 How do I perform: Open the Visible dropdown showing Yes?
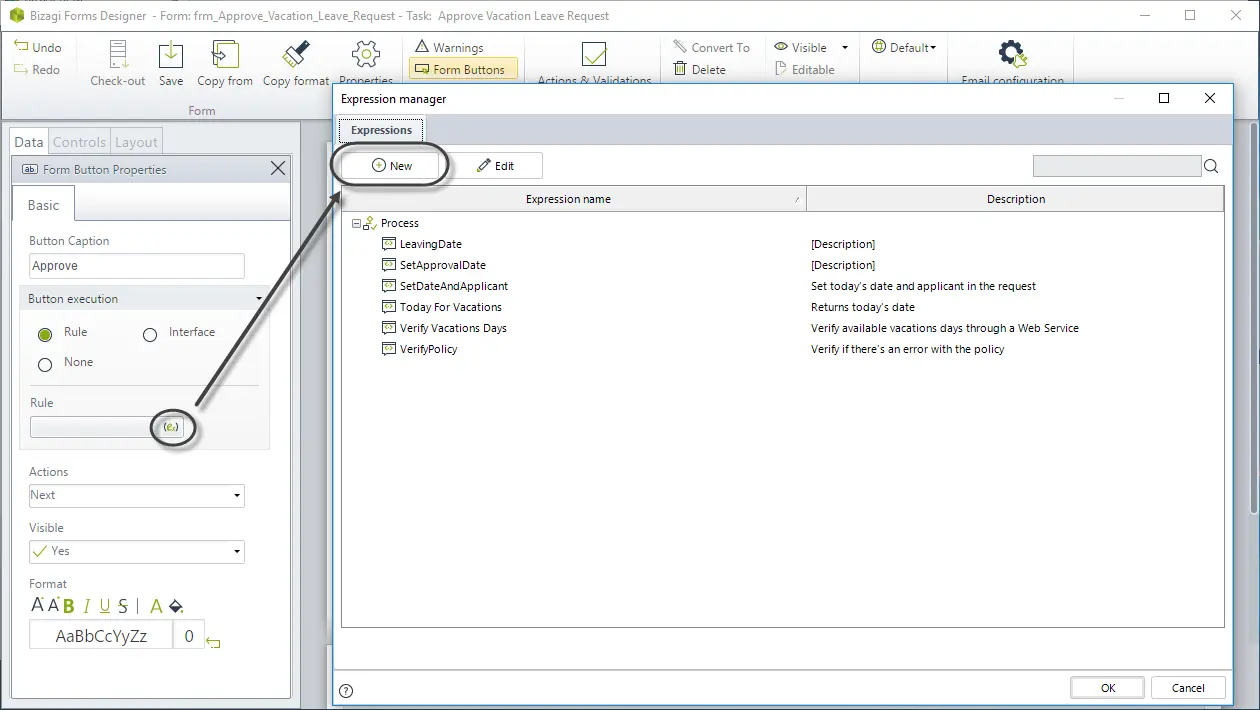pos(137,551)
